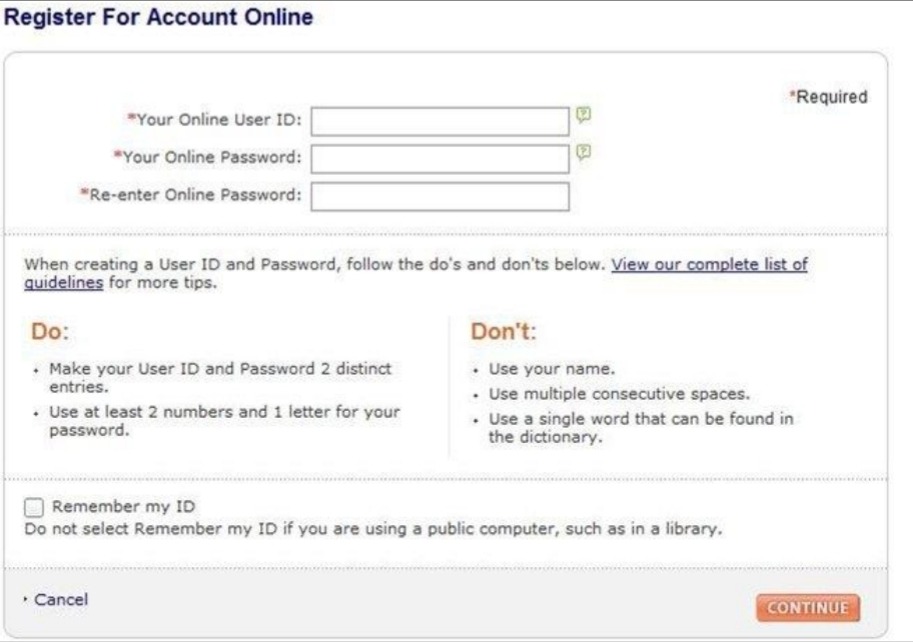This screenshot has width=913, height=642.
Task: Select the Re-enter Online Password field
Action: coord(440,196)
